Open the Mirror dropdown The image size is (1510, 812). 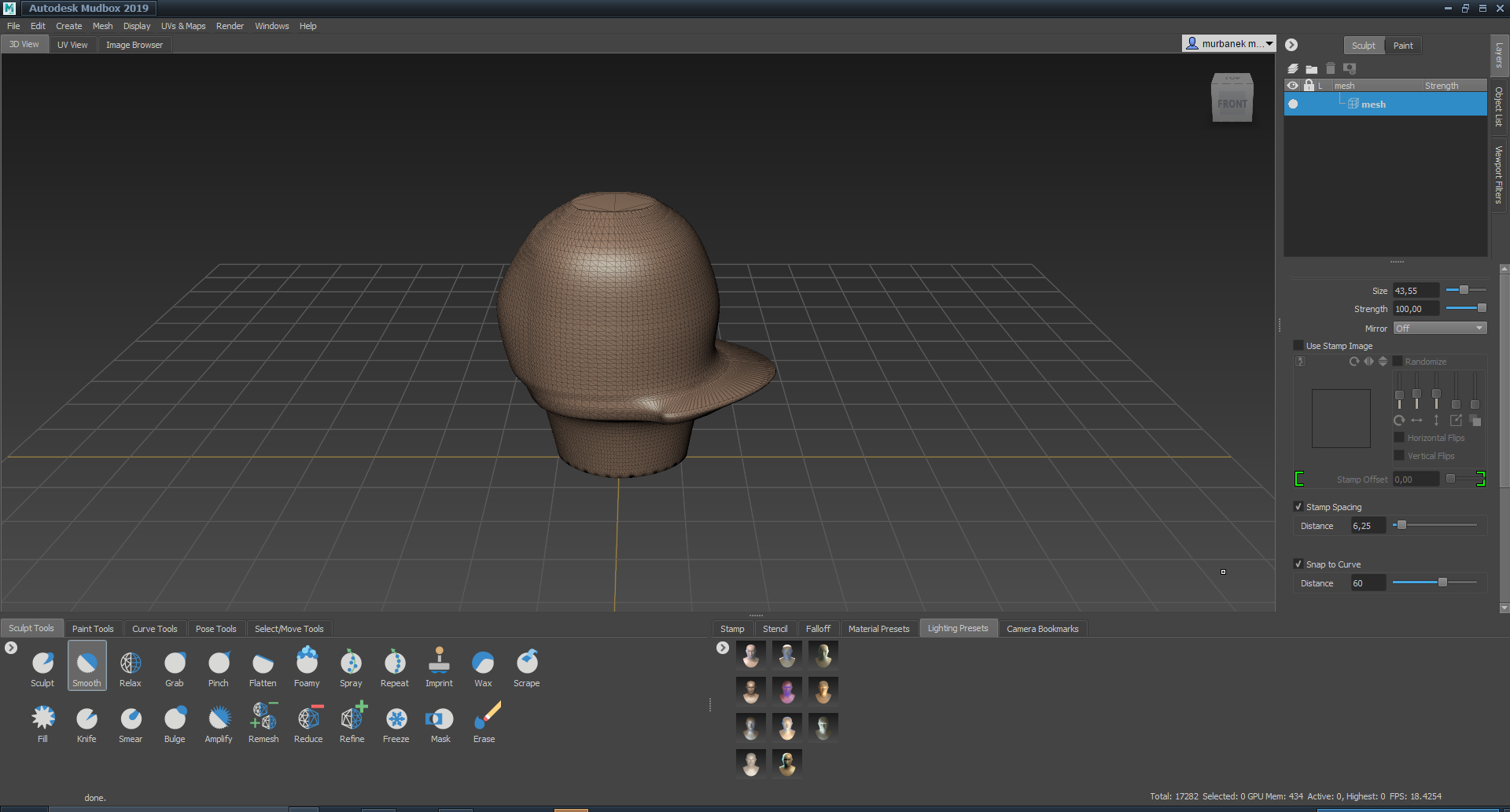click(1439, 329)
